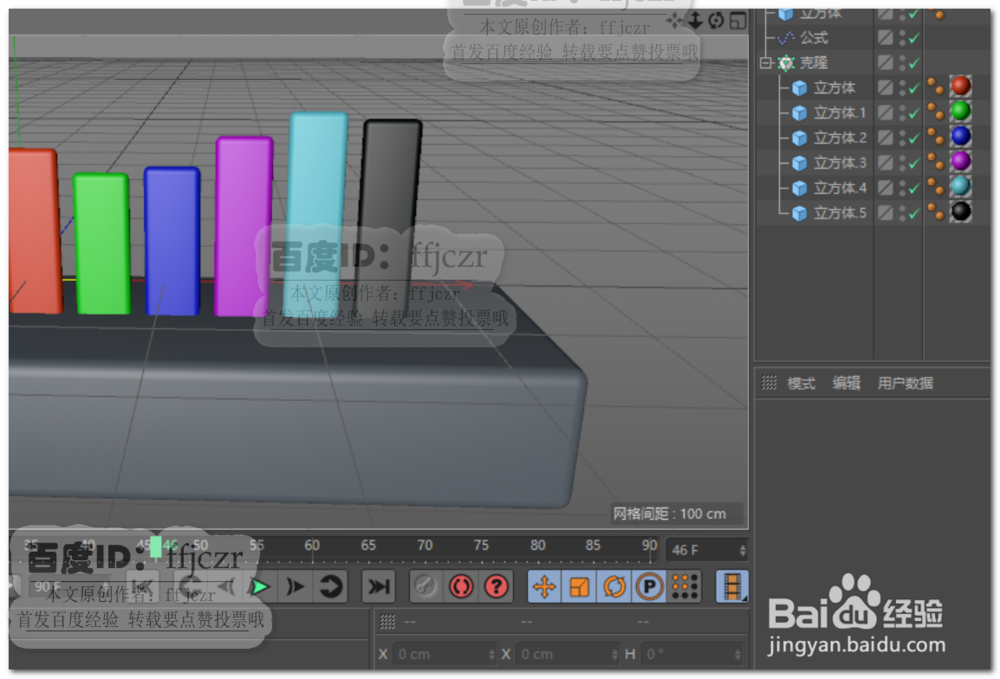Toggle scale keyframe recording icon
Screen dimensions: 1000x679
tap(579, 587)
